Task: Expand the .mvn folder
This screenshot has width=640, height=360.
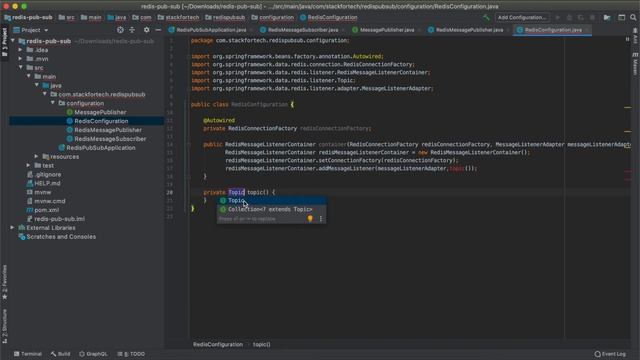Action: coord(20,59)
